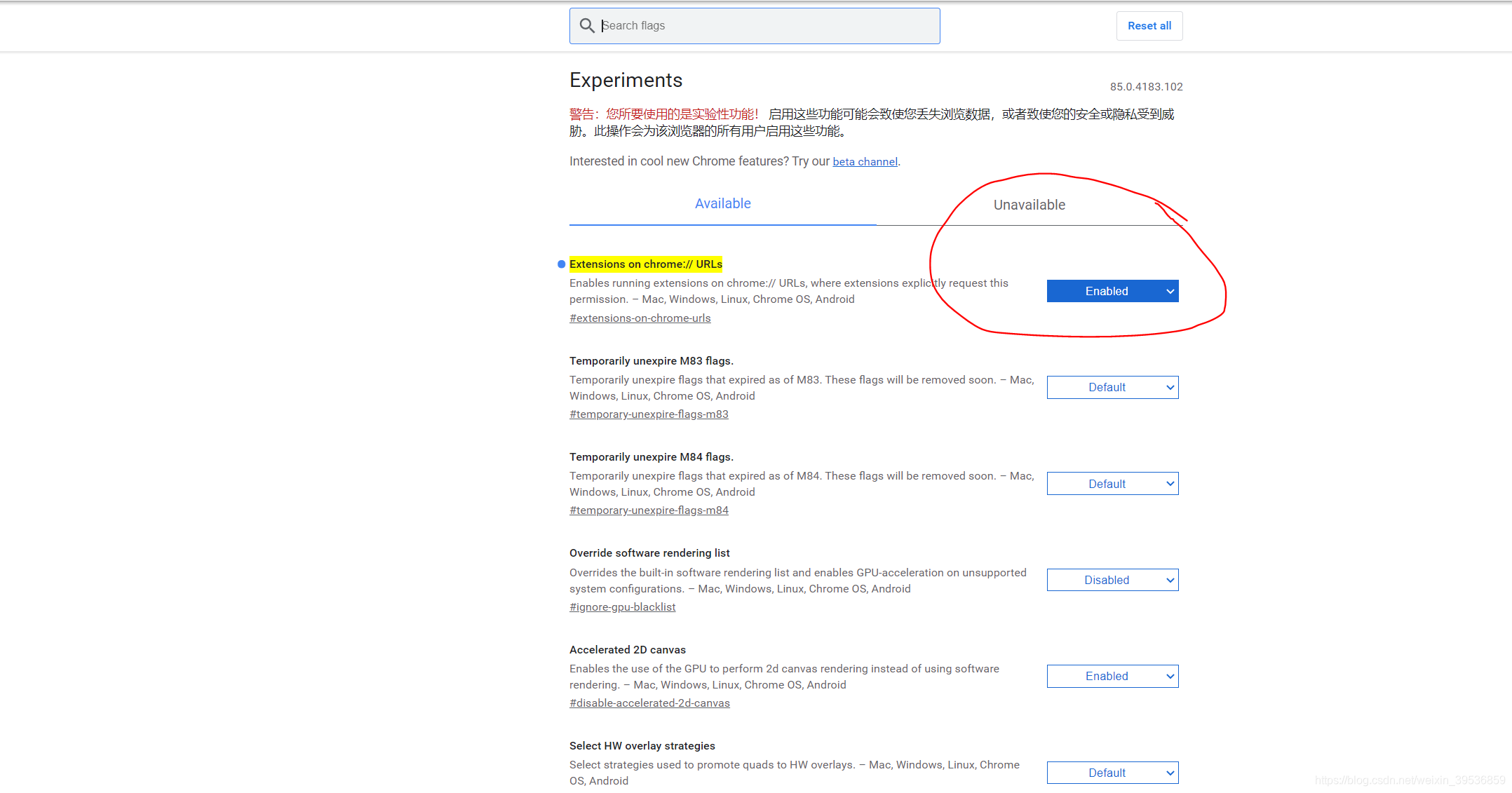This screenshot has width=1512, height=793.
Task: Switch to the Available tab
Action: coord(722,204)
